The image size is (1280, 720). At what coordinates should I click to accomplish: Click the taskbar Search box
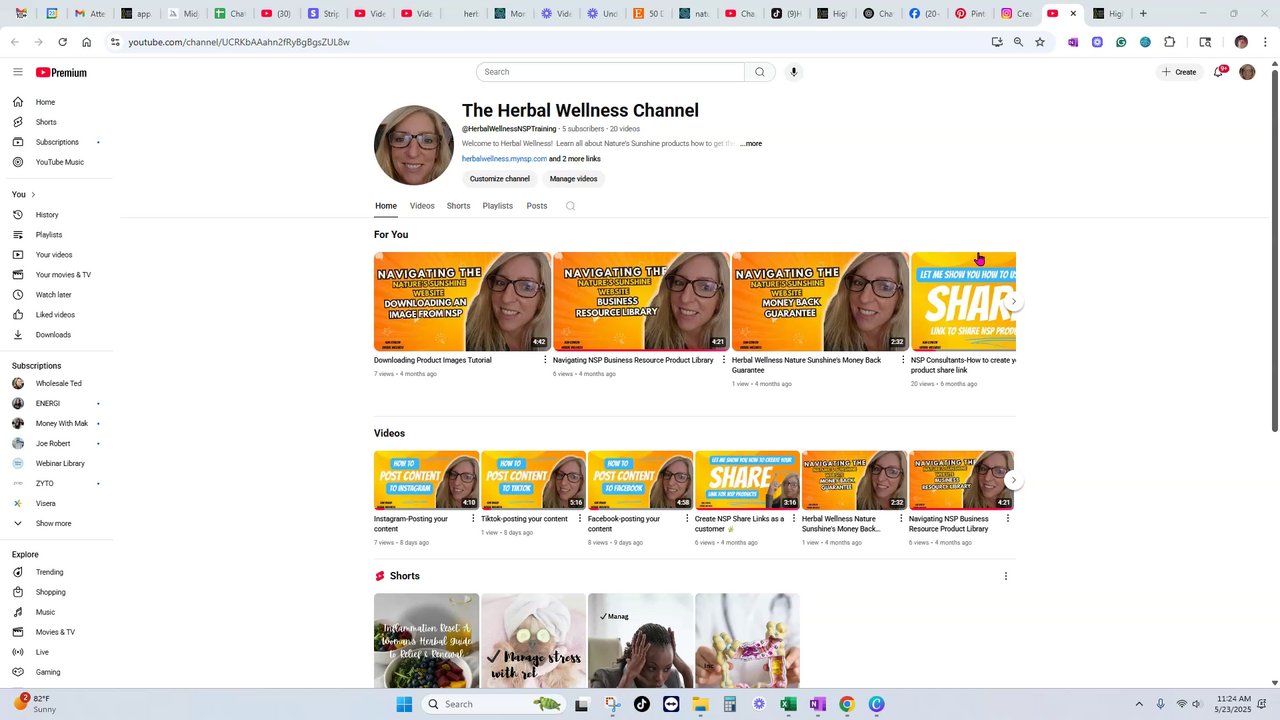(492, 704)
